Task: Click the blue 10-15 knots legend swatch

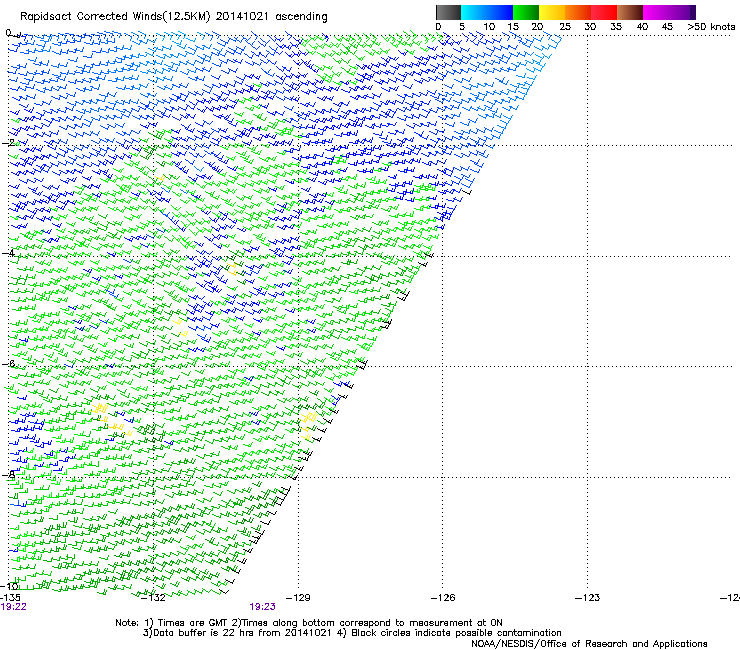Action: pos(500,12)
